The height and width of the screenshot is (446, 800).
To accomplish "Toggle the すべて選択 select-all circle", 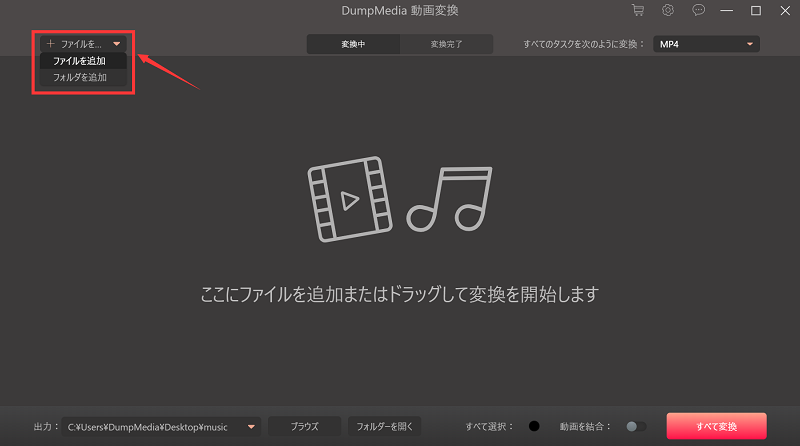I will 534,427.
